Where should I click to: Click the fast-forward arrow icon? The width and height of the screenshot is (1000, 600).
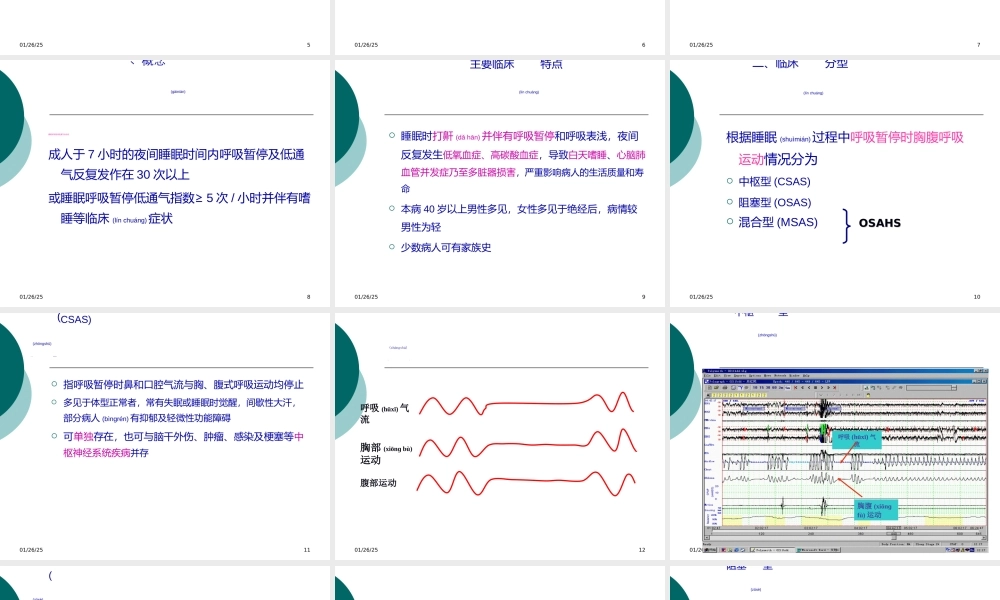(828, 387)
